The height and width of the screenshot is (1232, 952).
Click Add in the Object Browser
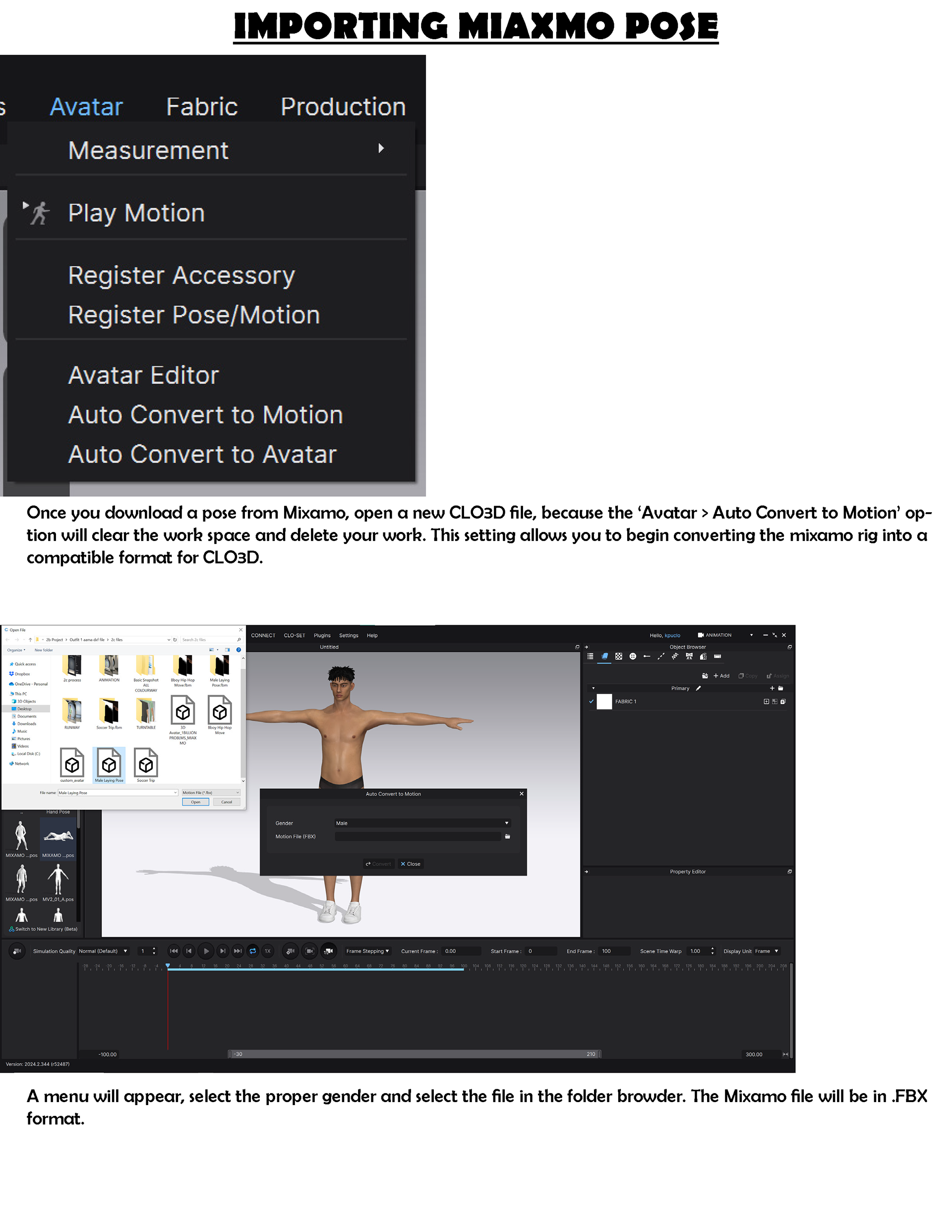[x=721, y=675]
